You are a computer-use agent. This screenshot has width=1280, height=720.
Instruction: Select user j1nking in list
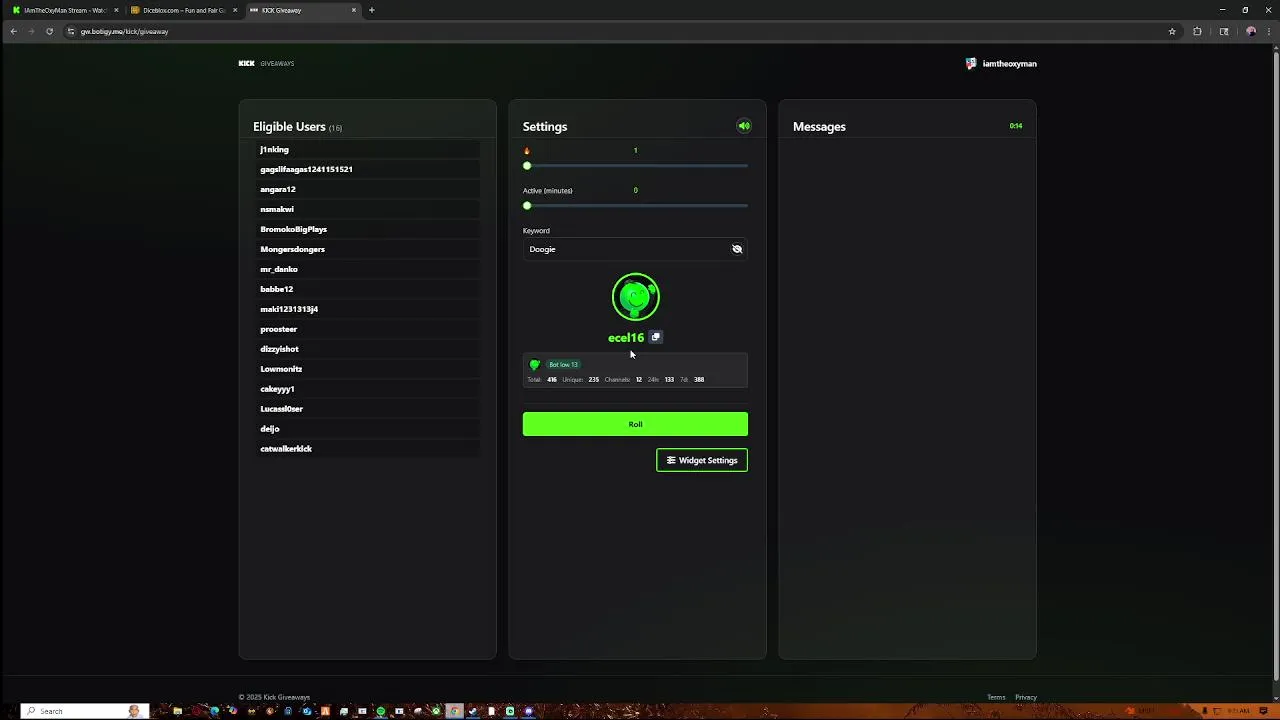click(367, 149)
